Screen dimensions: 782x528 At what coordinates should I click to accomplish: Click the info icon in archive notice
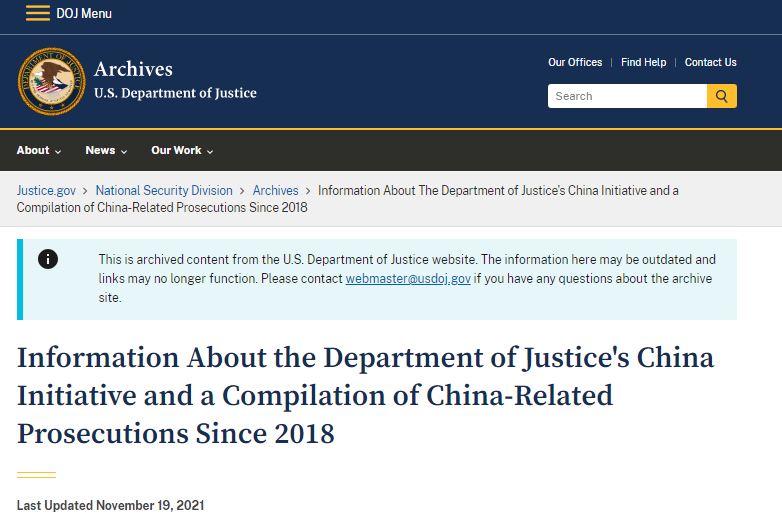pyautogui.click(x=48, y=259)
